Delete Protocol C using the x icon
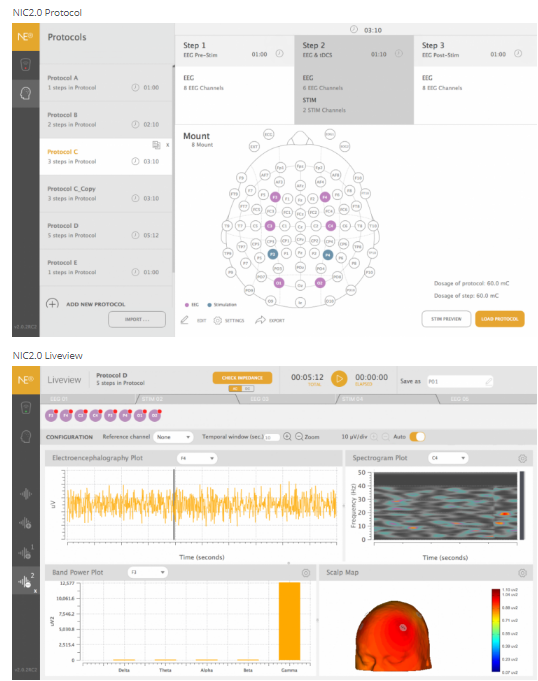Image resolution: width=538 pixels, height=681 pixels. pyautogui.click(x=168, y=145)
